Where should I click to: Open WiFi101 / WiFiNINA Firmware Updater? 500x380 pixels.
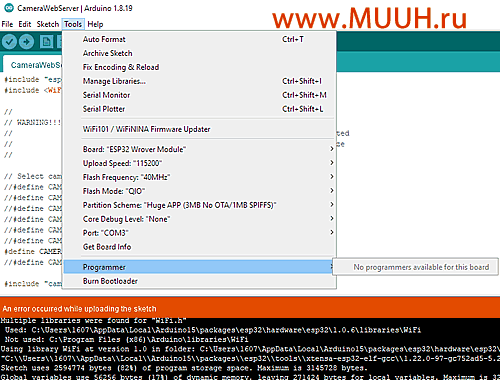click(x=200, y=129)
